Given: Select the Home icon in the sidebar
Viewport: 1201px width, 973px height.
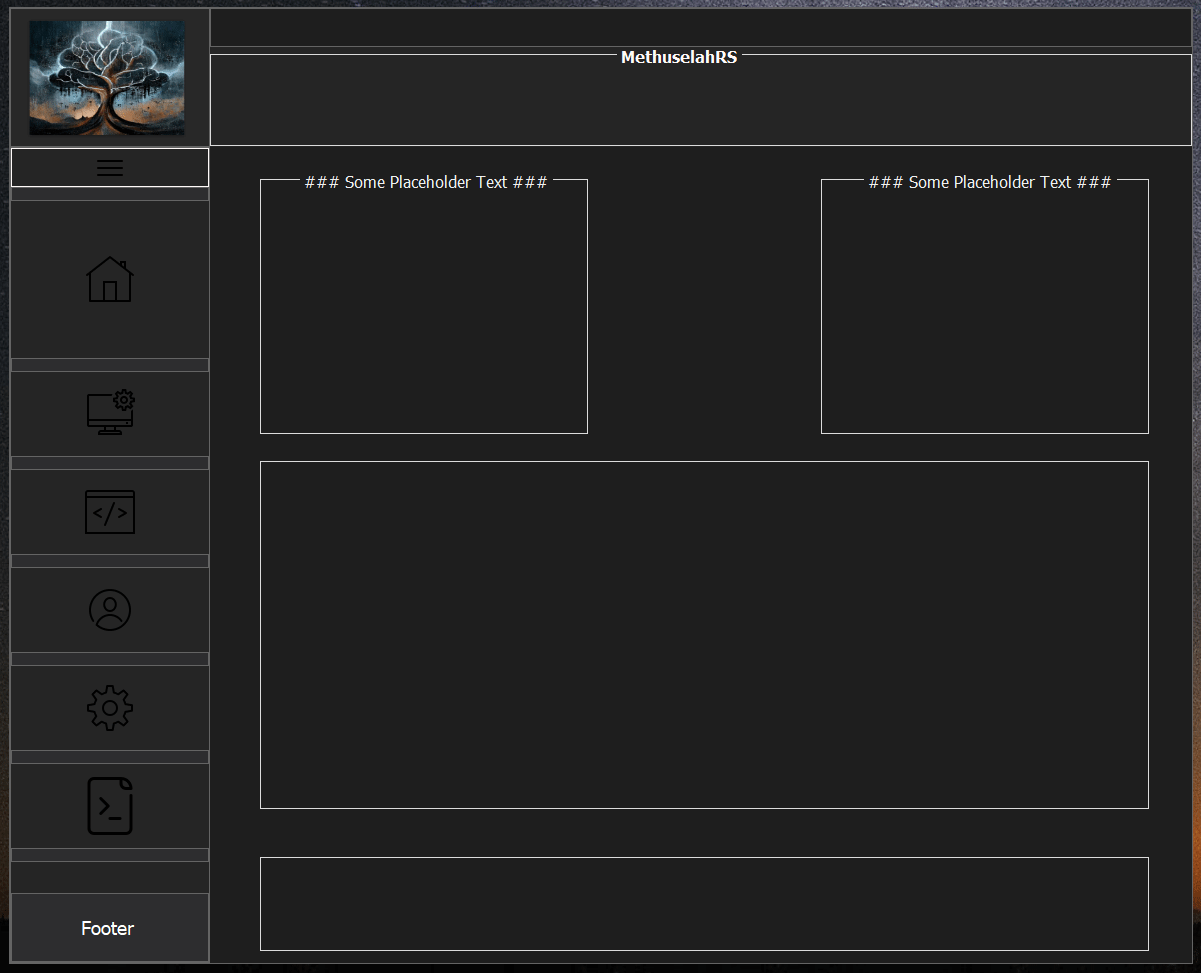Looking at the screenshot, I should [110, 280].
